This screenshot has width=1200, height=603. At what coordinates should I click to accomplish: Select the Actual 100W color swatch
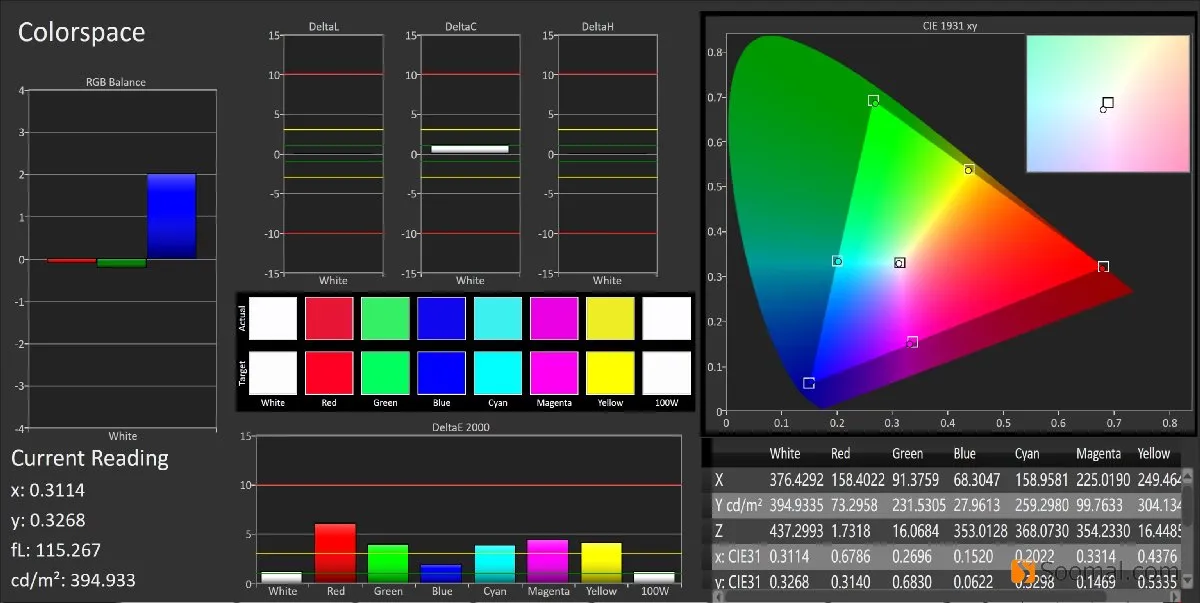[x=666, y=319]
